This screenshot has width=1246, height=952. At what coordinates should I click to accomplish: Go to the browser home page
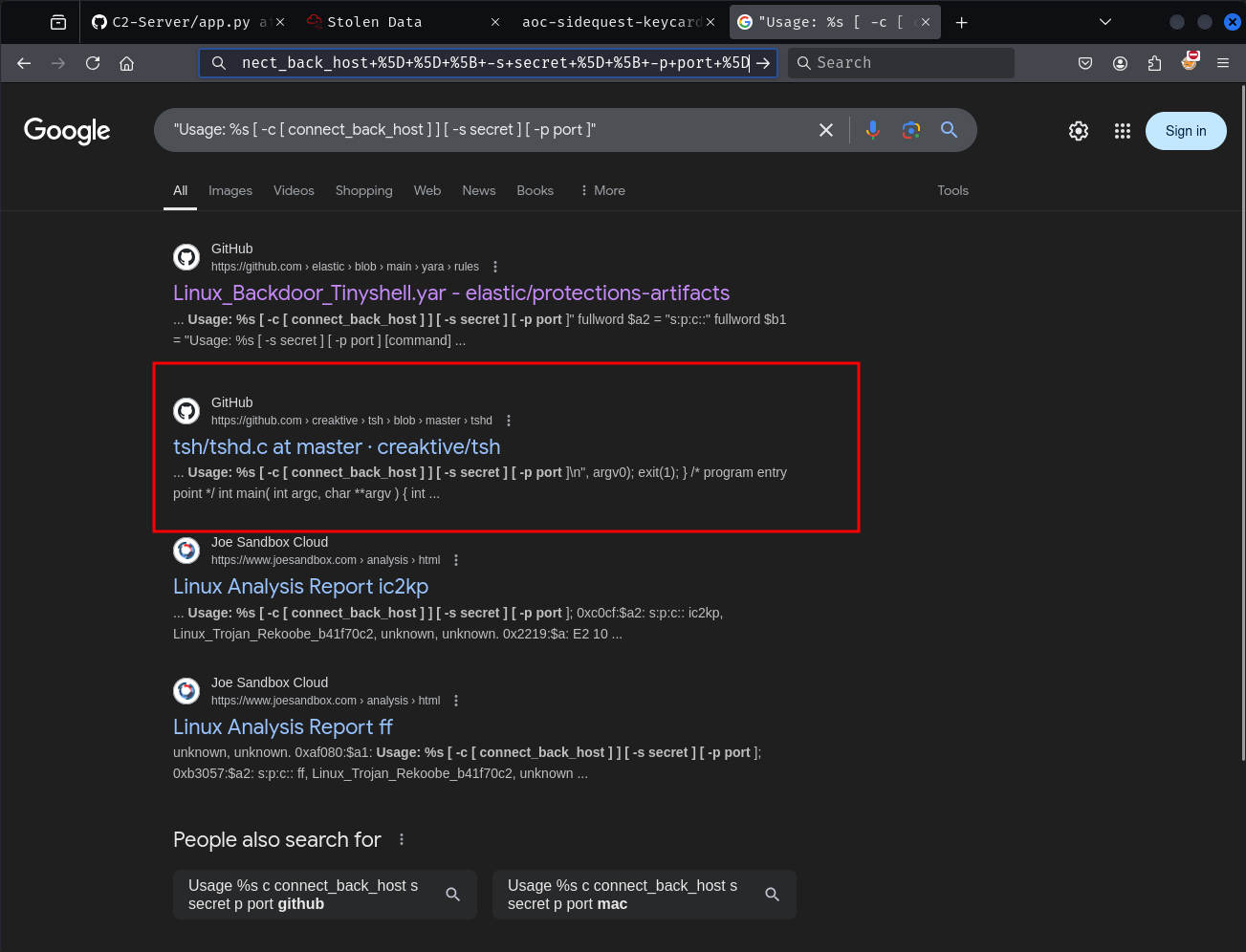[x=126, y=63]
